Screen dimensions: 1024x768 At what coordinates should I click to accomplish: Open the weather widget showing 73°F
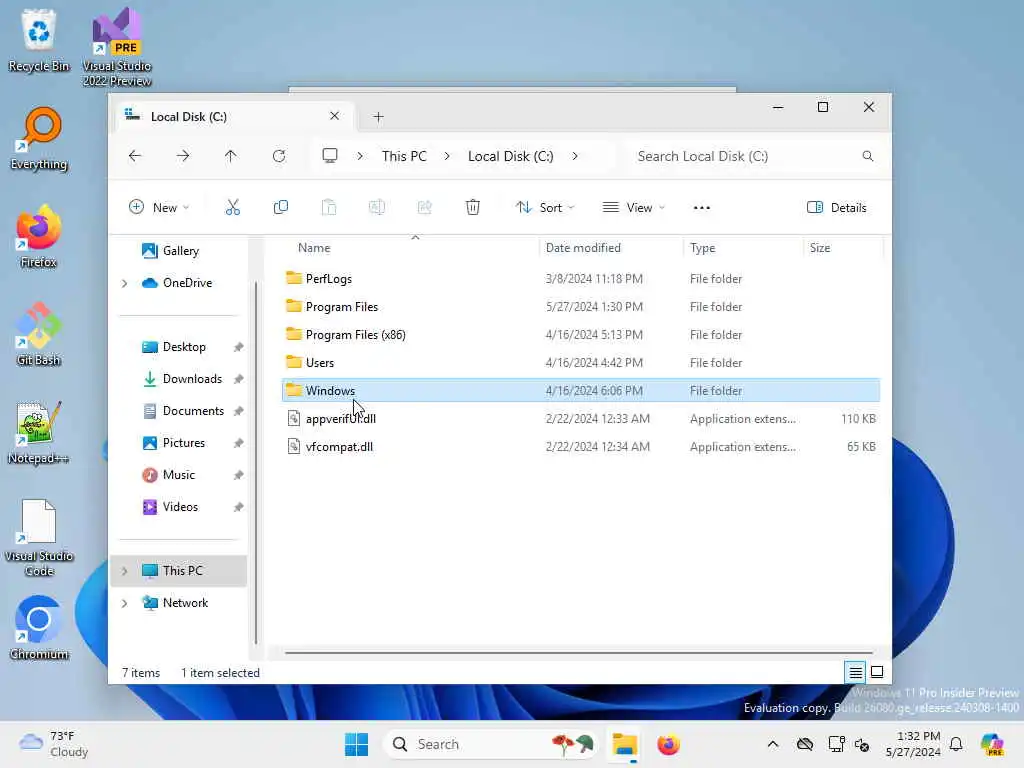point(54,744)
